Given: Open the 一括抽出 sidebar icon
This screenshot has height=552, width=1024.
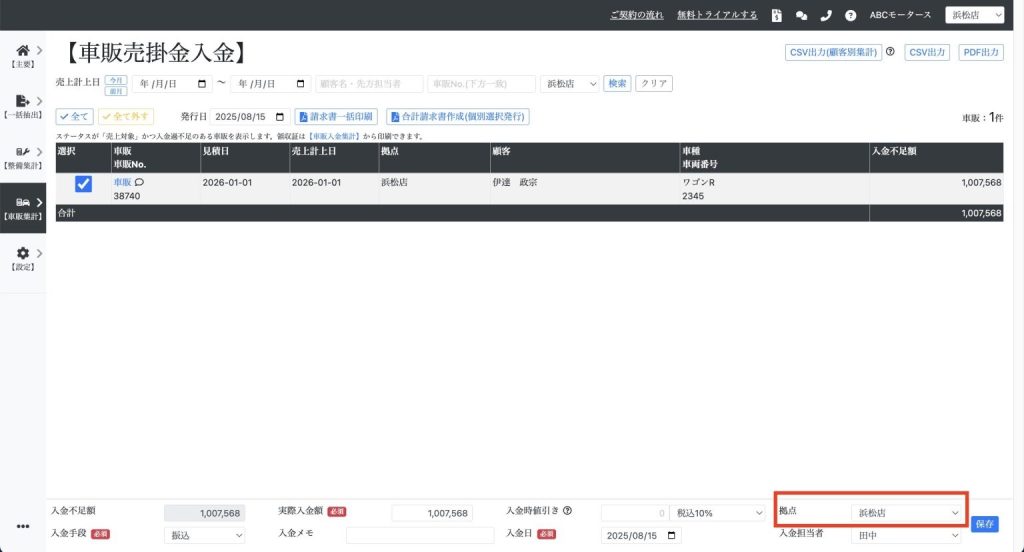Looking at the screenshot, I should point(22,102).
